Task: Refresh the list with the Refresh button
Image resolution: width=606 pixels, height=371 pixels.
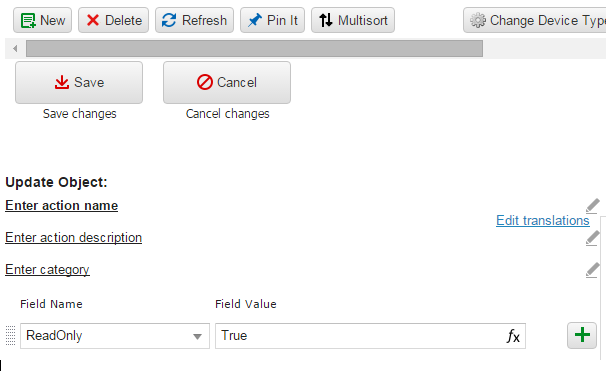Action: click(x=194, y=20)
